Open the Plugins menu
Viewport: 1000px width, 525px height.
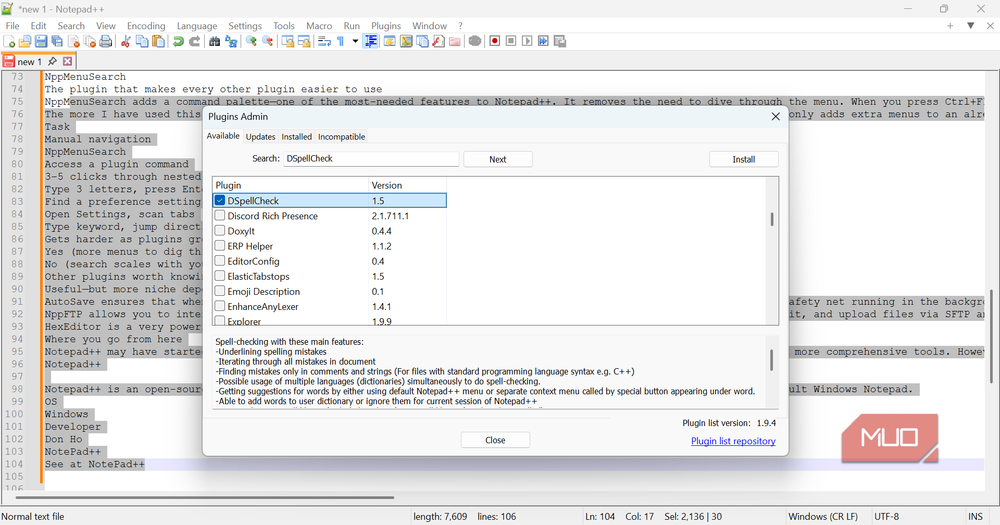point(386,26)
